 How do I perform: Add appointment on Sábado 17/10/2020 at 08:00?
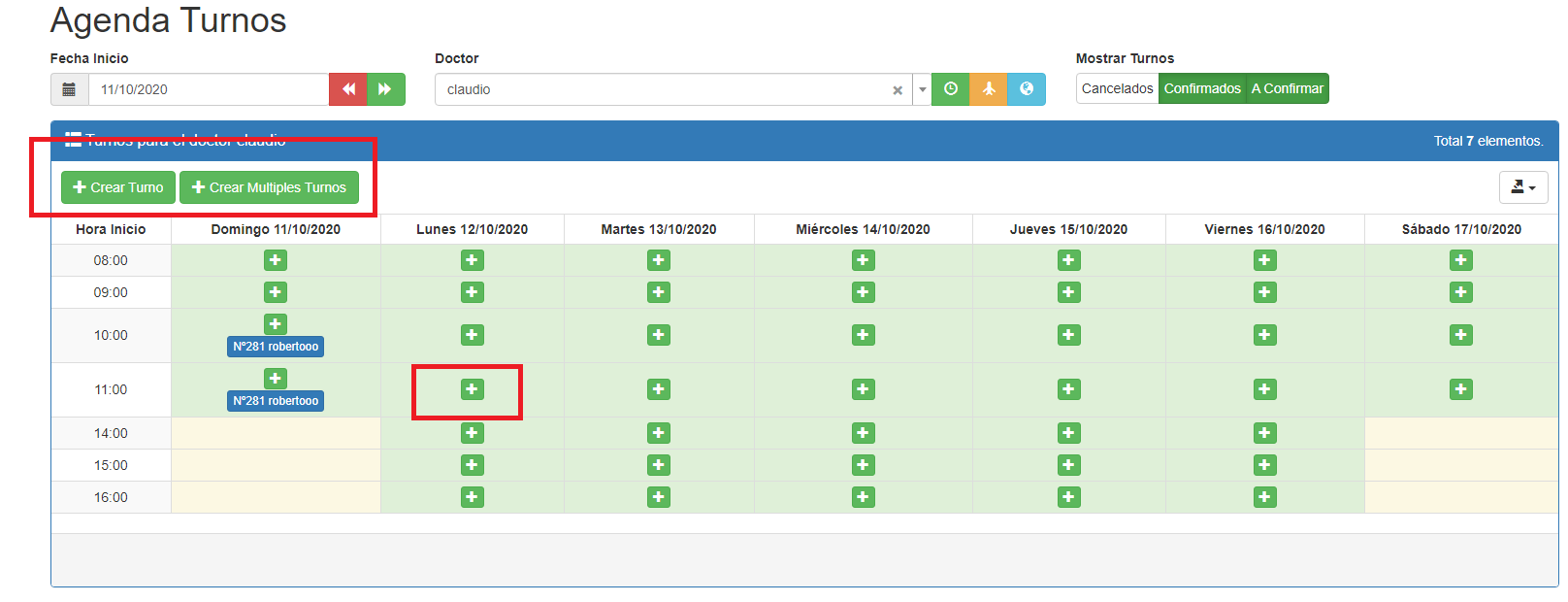click(1460, 260)
